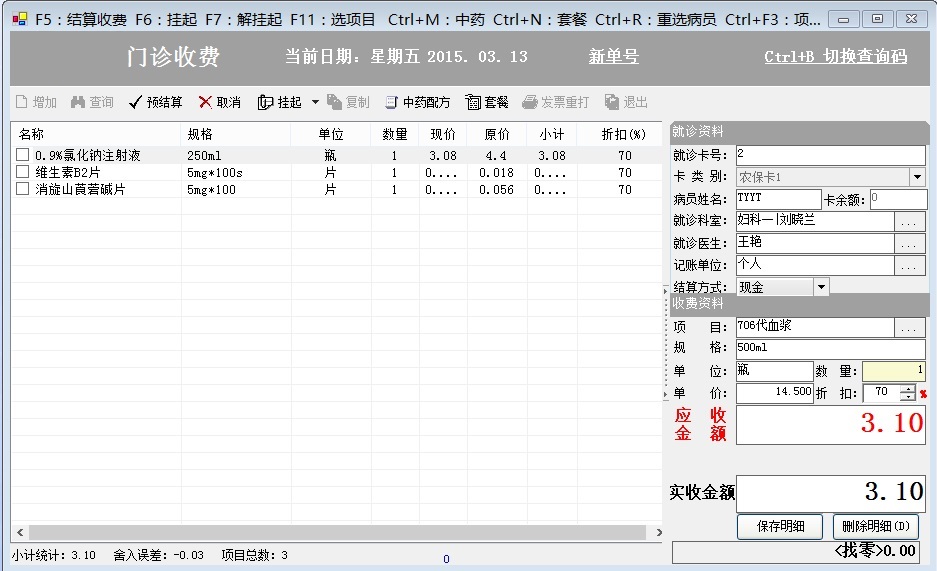
Task: Select the 0.9%氯化钠注射液 item name
Action: point(88,155)
